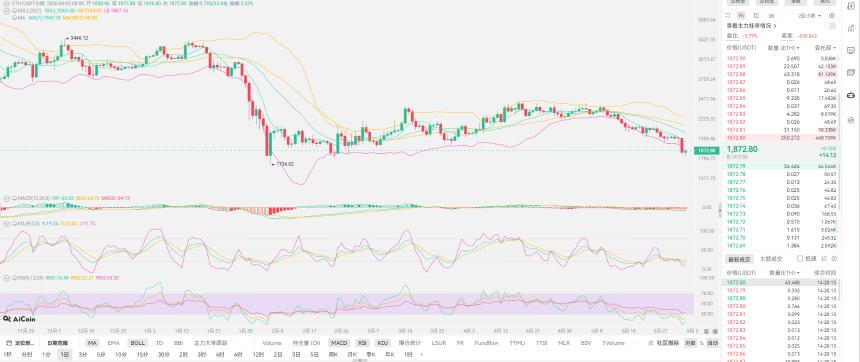
Task: Select the 自动 auto scale option
Action: [712, 343]
